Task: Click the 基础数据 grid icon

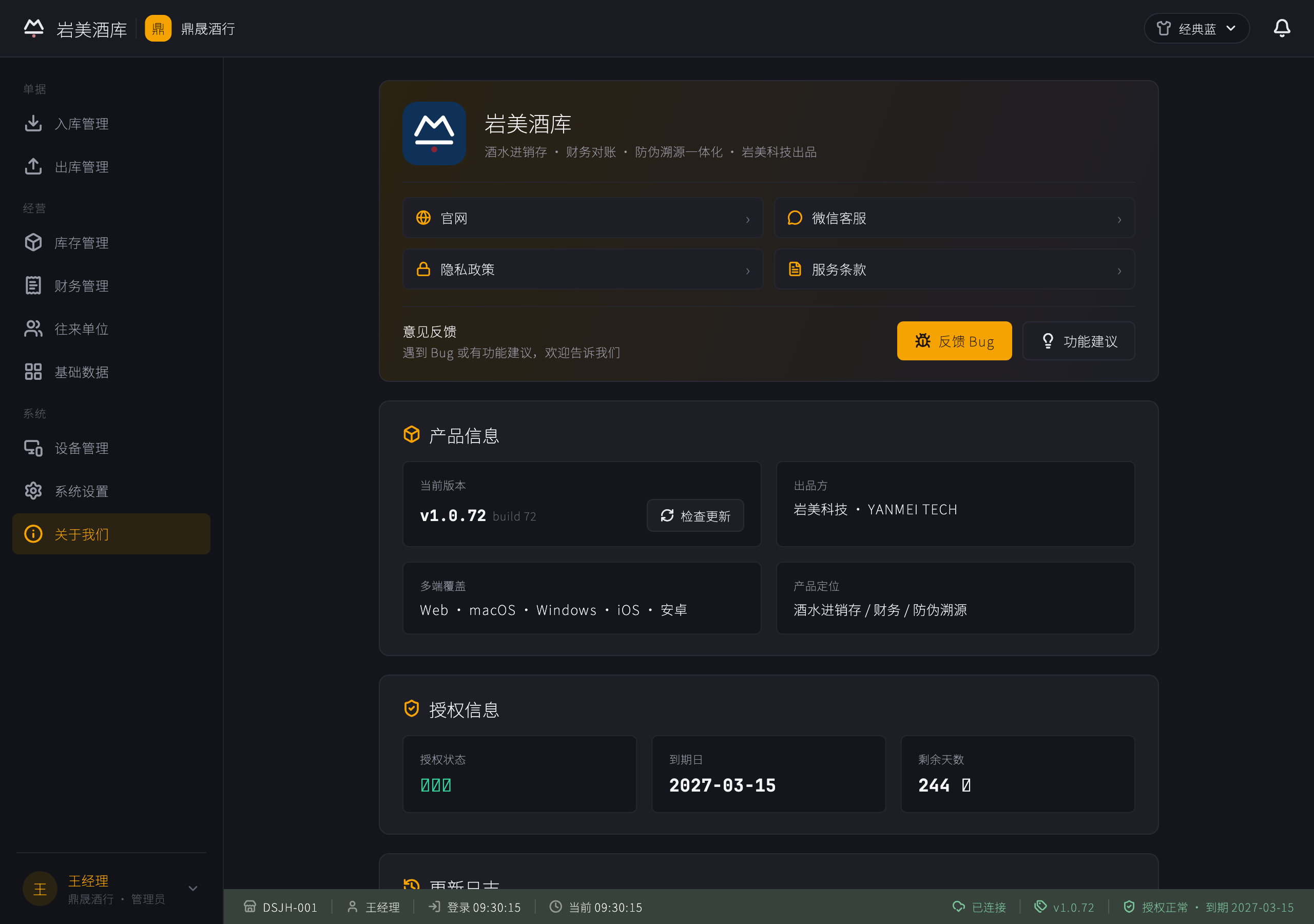Action: [x=33, y=372]
